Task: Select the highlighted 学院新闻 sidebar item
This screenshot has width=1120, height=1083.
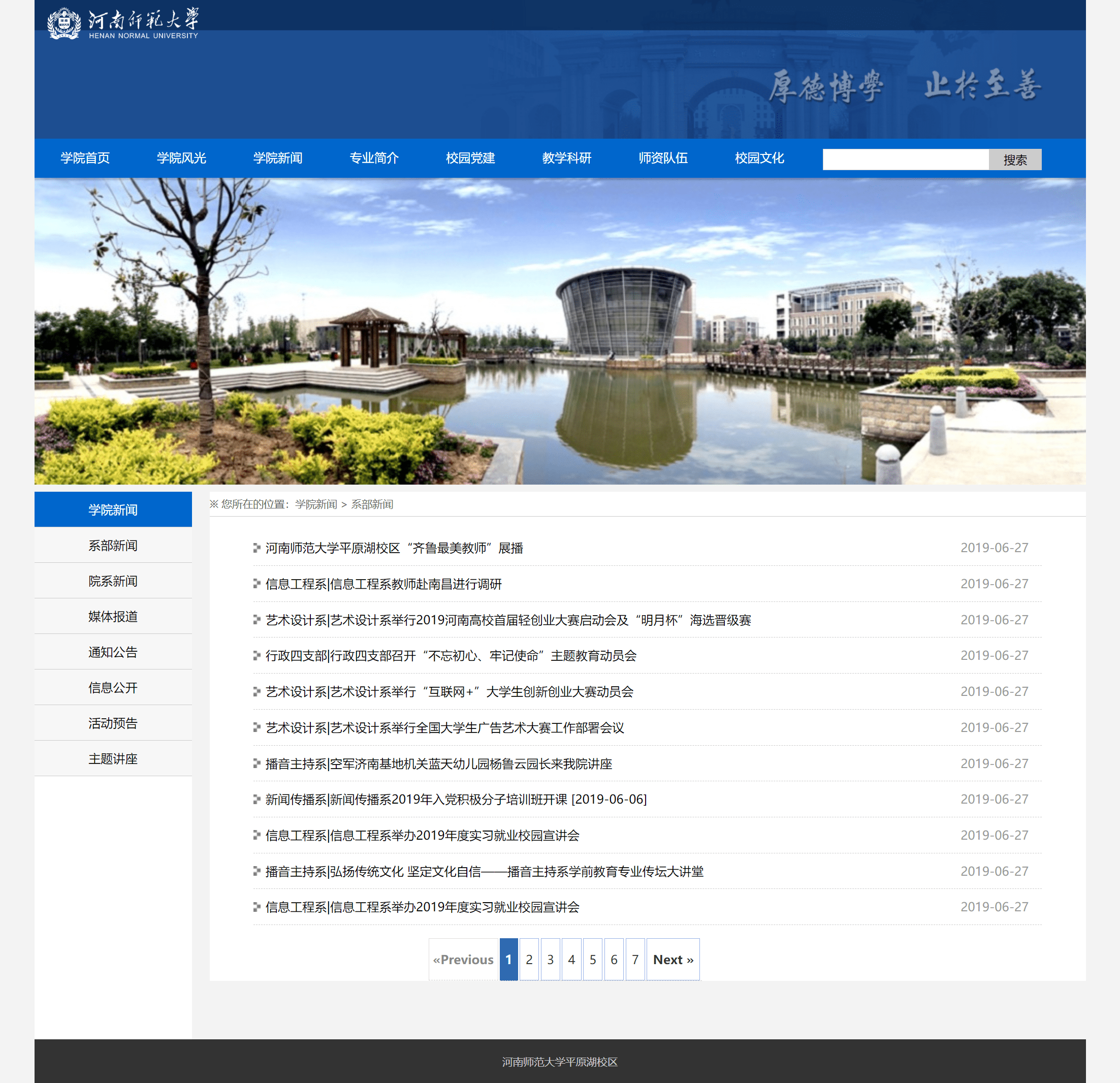Action: [x=113, y=509]
